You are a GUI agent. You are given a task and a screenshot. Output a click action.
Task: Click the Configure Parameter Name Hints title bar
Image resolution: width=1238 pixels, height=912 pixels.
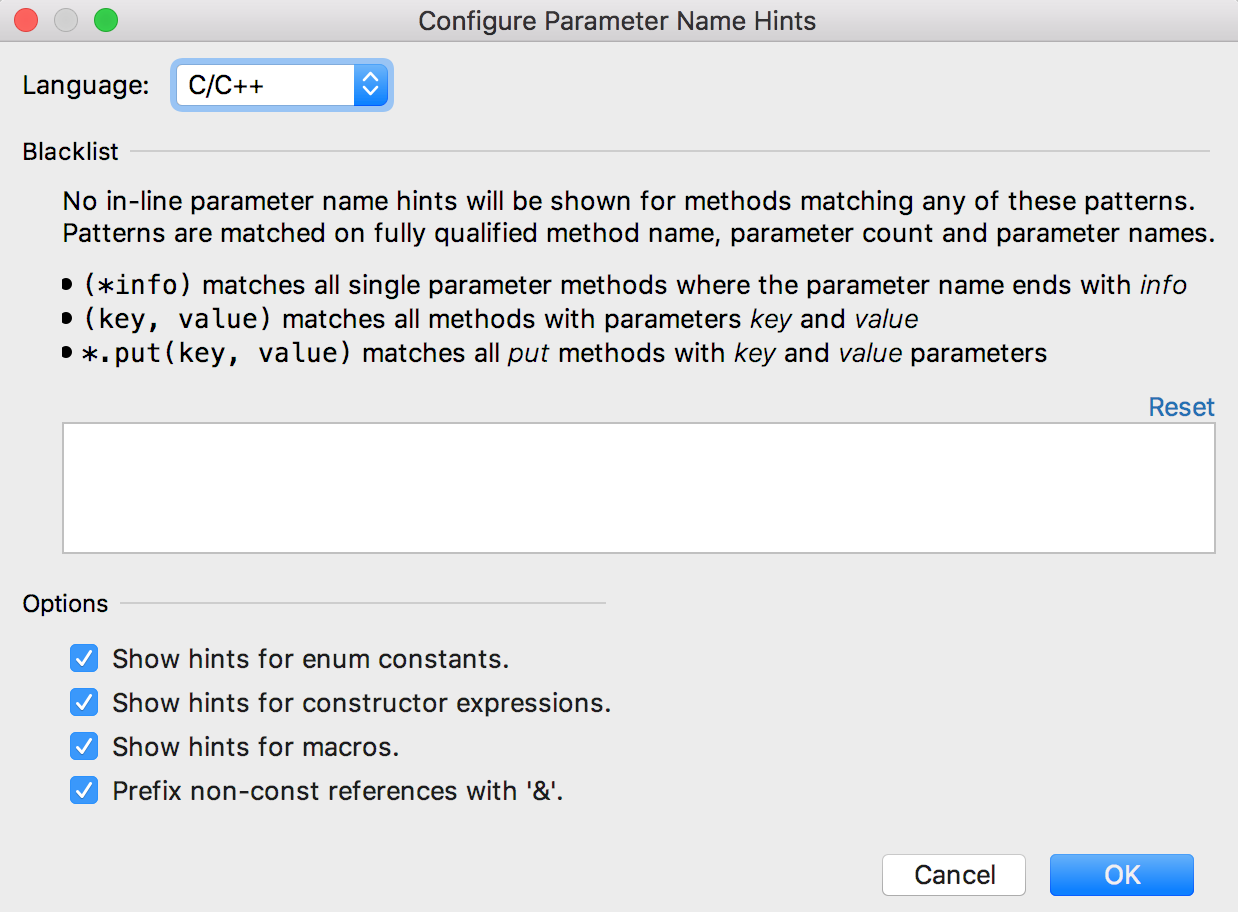click(617, 20)
